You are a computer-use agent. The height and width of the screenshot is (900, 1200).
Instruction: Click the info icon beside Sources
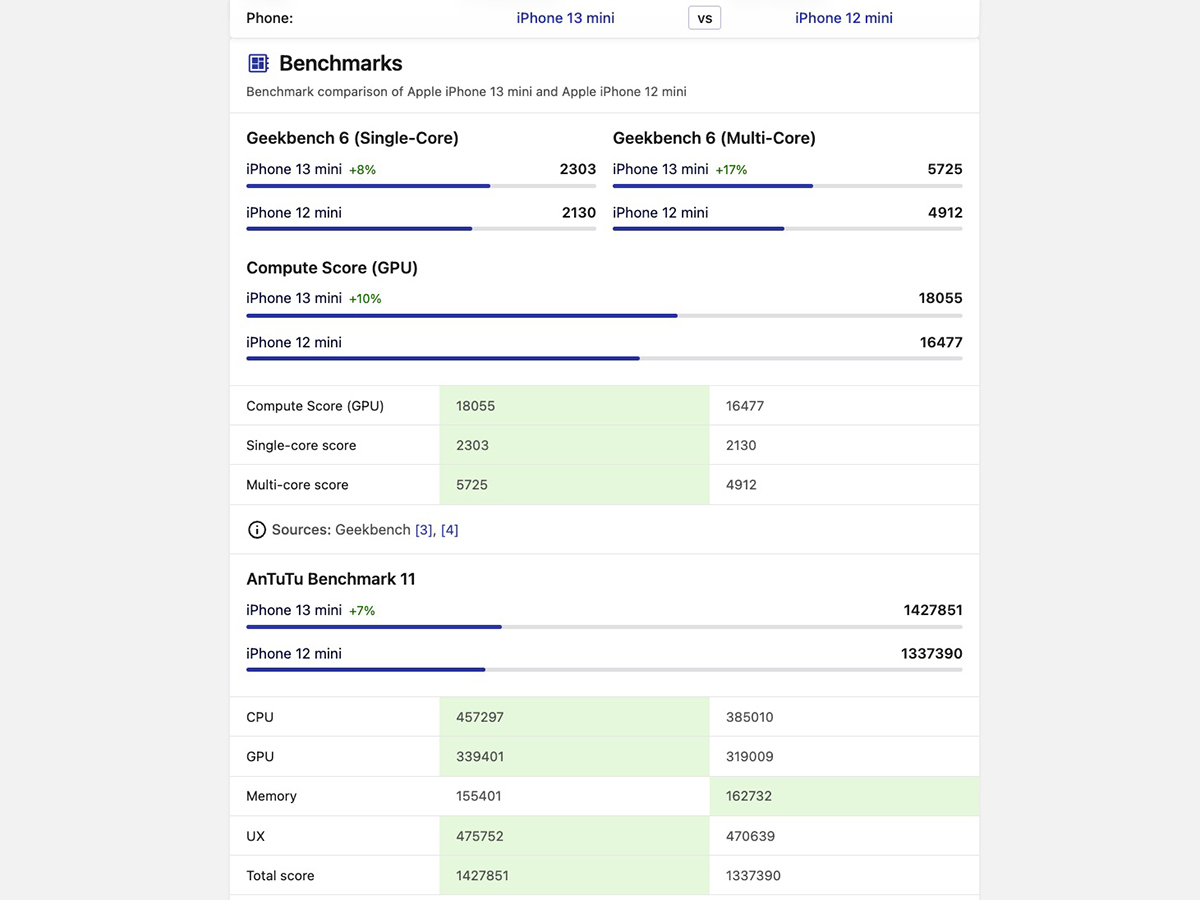pos(257,530)
